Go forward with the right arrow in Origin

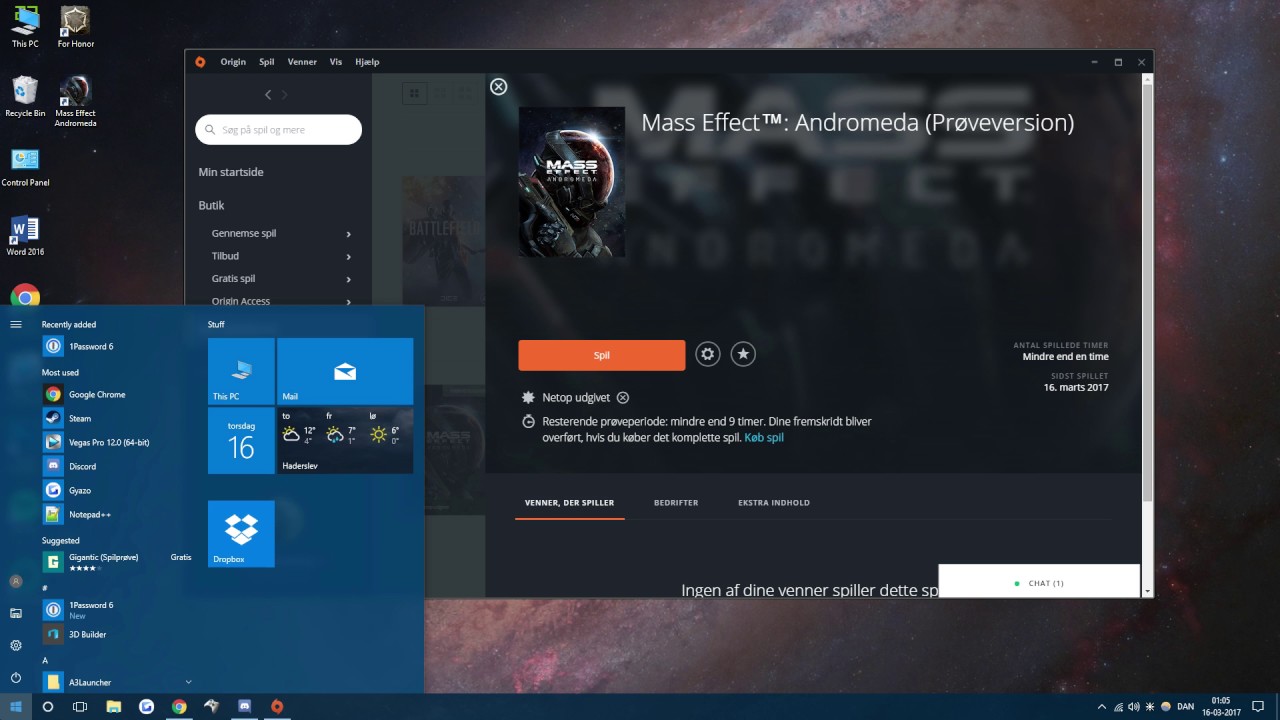285,95
